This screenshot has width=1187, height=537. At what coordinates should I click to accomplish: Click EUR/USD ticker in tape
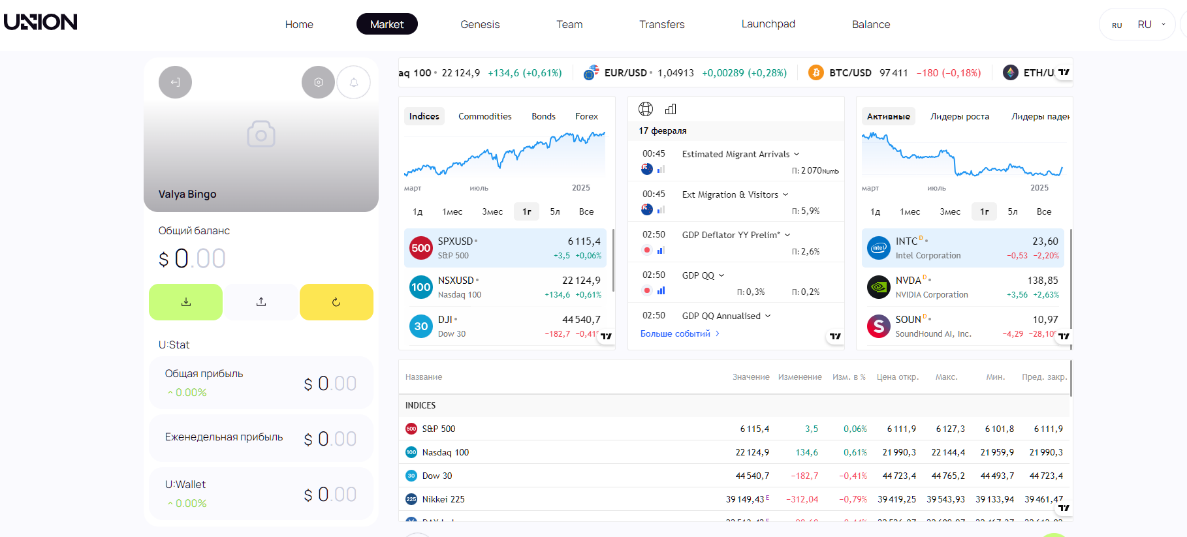(686, 73)
